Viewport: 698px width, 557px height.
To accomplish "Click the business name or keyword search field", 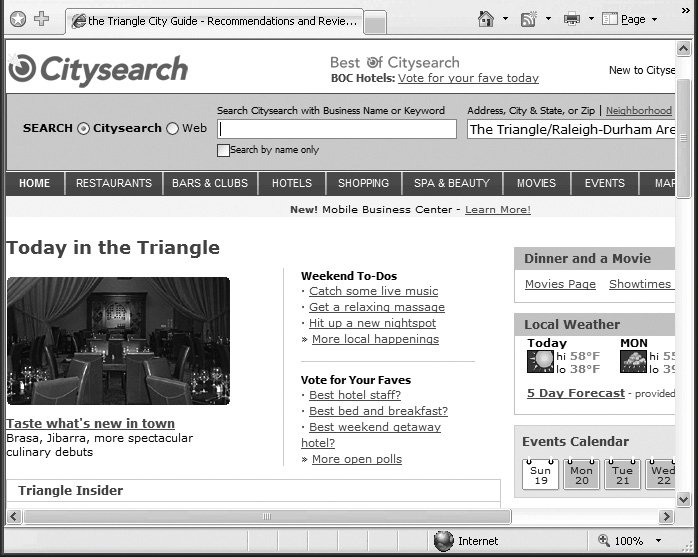I will [337, 129].
